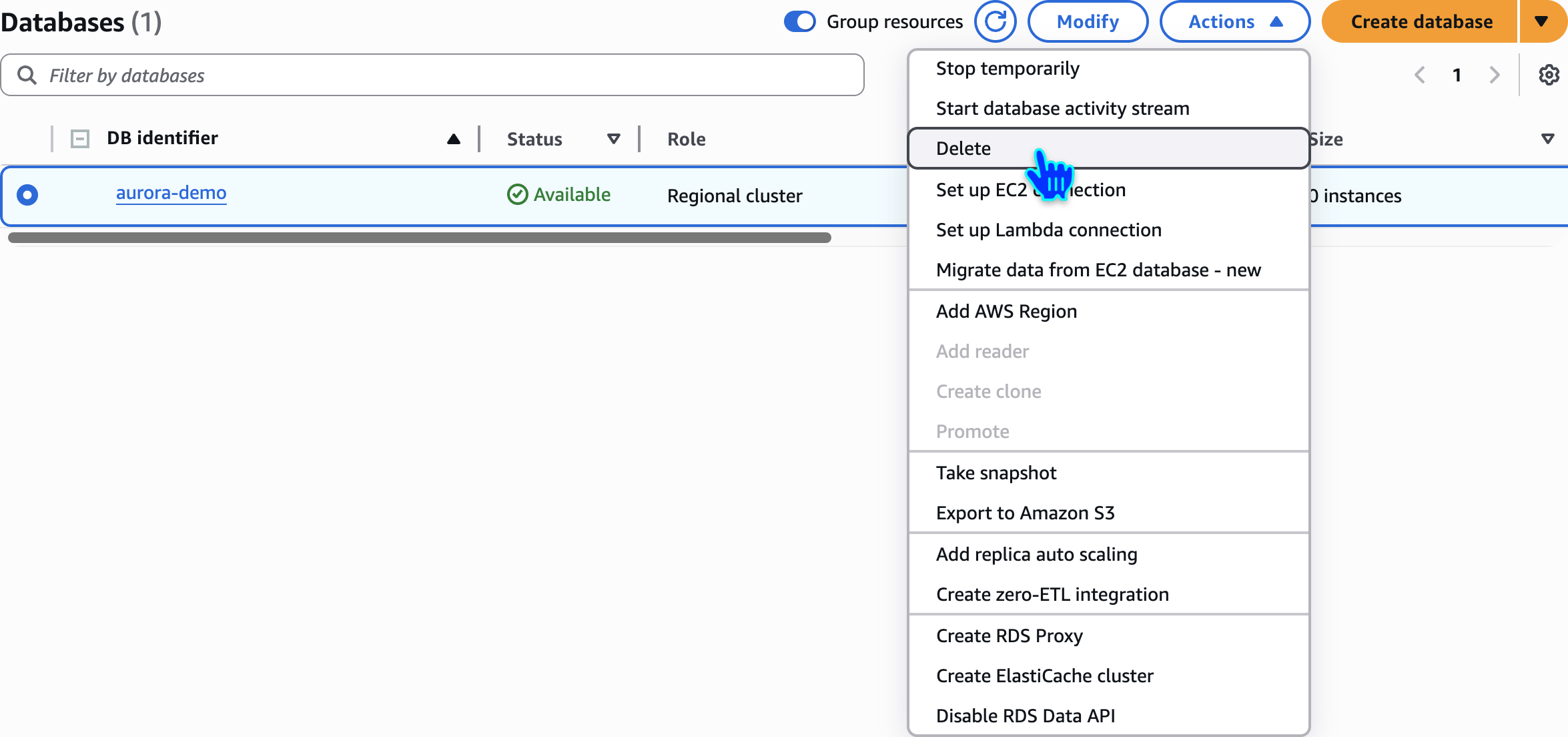Choose Delete from Actions menu
This screenshot has width=1568, height=737.
tap(963, 148)
